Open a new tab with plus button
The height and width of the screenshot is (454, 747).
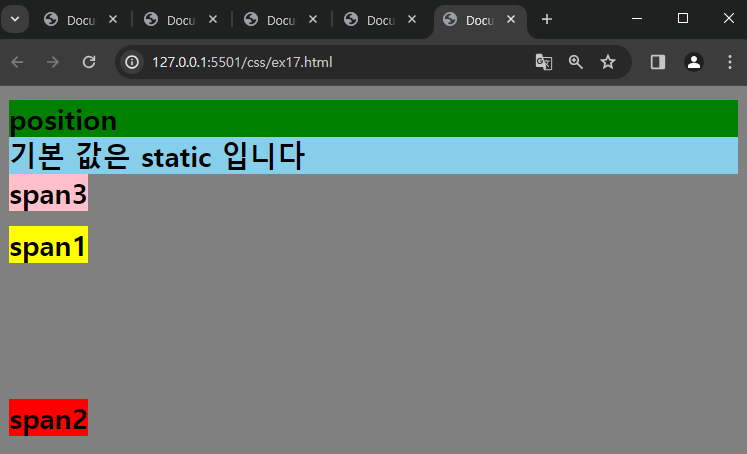click(547, 20)
